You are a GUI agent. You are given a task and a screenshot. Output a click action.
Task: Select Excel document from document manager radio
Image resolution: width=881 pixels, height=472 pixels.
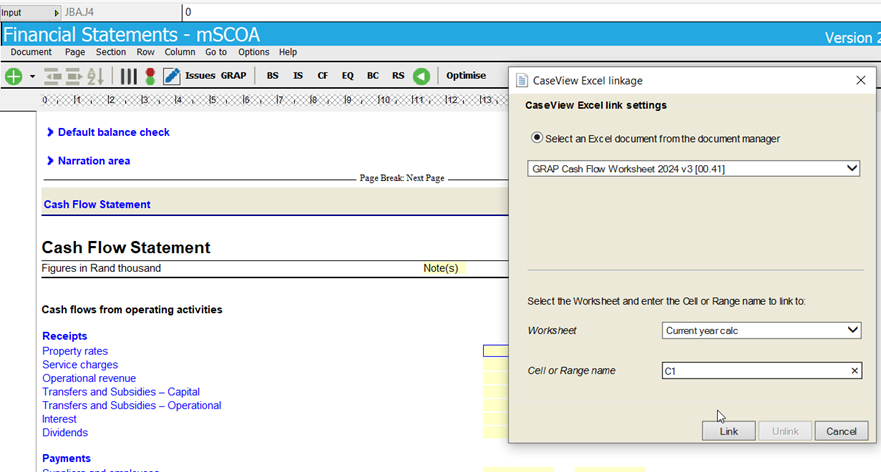tap(537, 138)
